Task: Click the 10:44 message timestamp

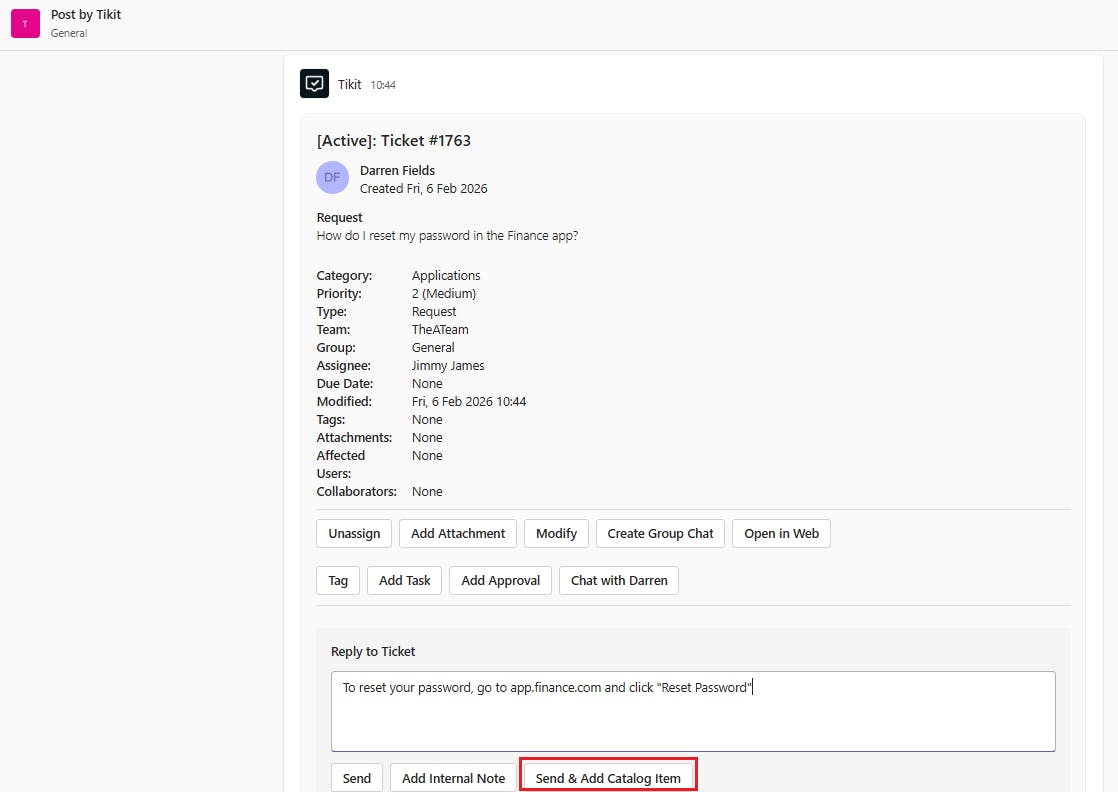Action: click(383, 85)
